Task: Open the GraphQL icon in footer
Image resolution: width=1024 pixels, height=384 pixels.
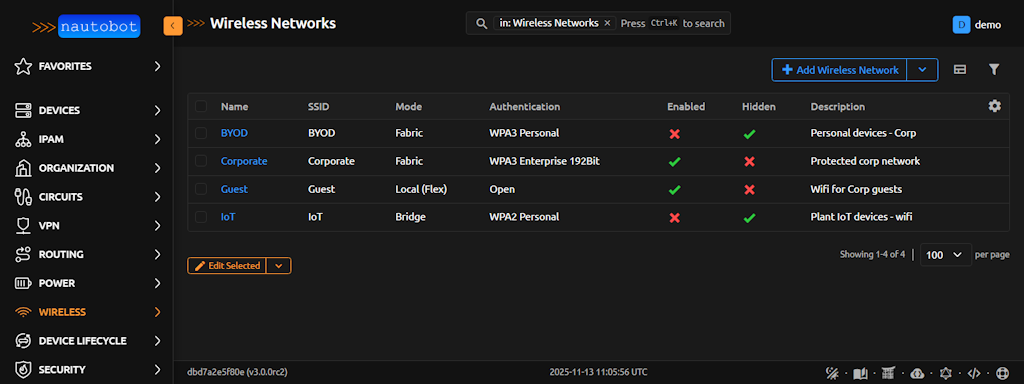Action: coord(945,374)
